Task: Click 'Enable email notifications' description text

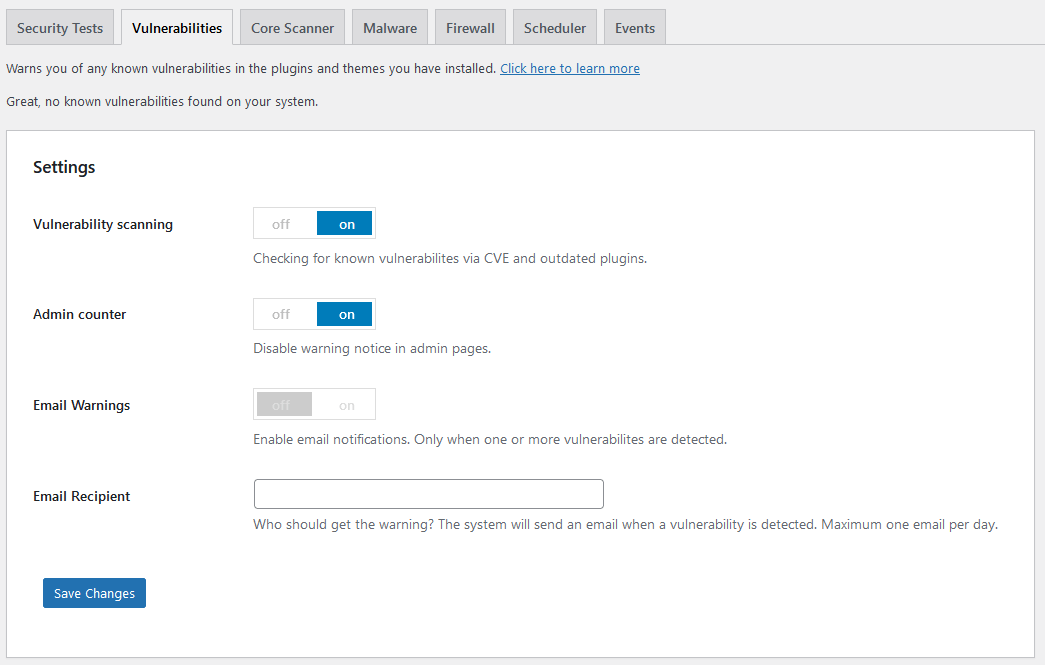Action: [490, 440]
